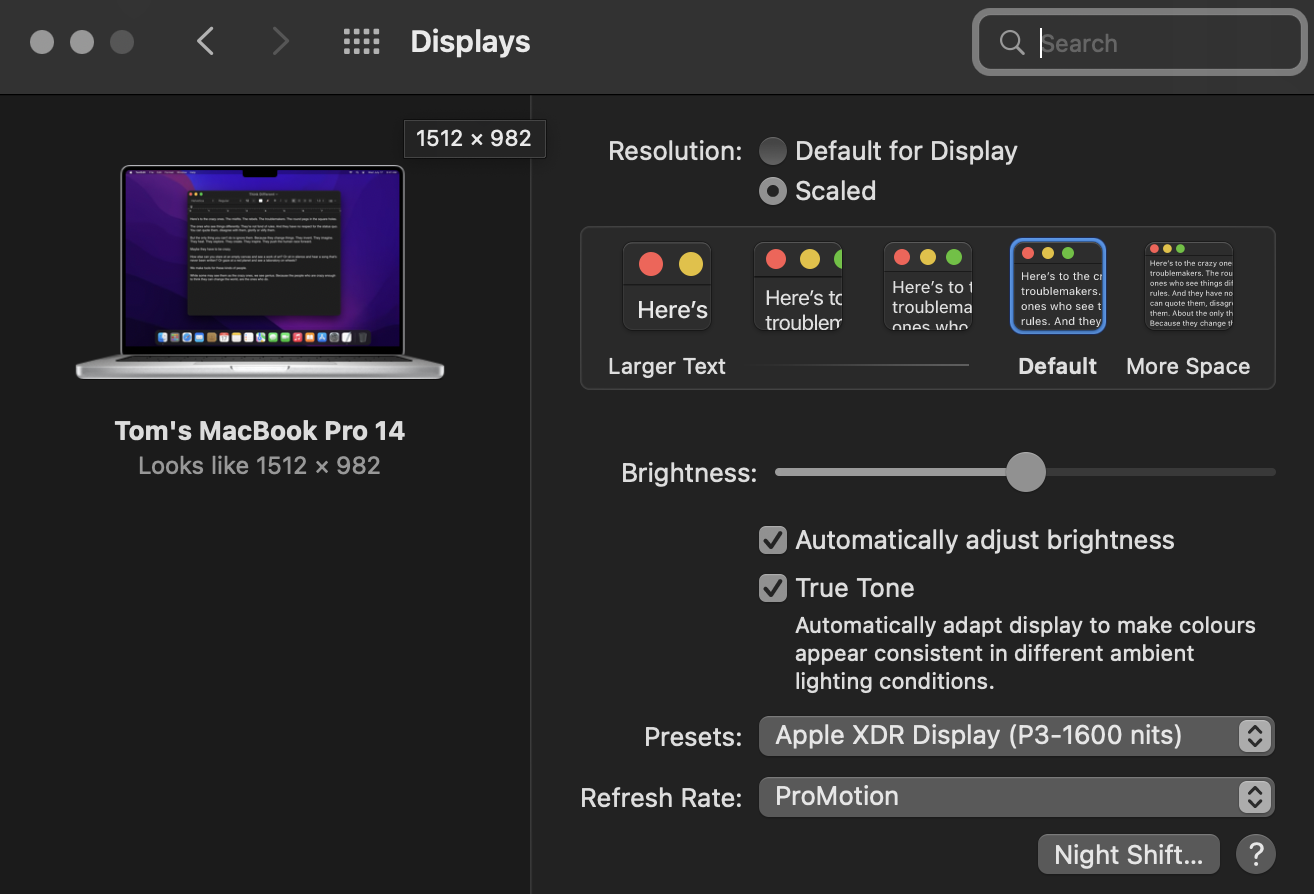Open Night Shift settings
The image size is (1314, 894).
pos(1129,855)
